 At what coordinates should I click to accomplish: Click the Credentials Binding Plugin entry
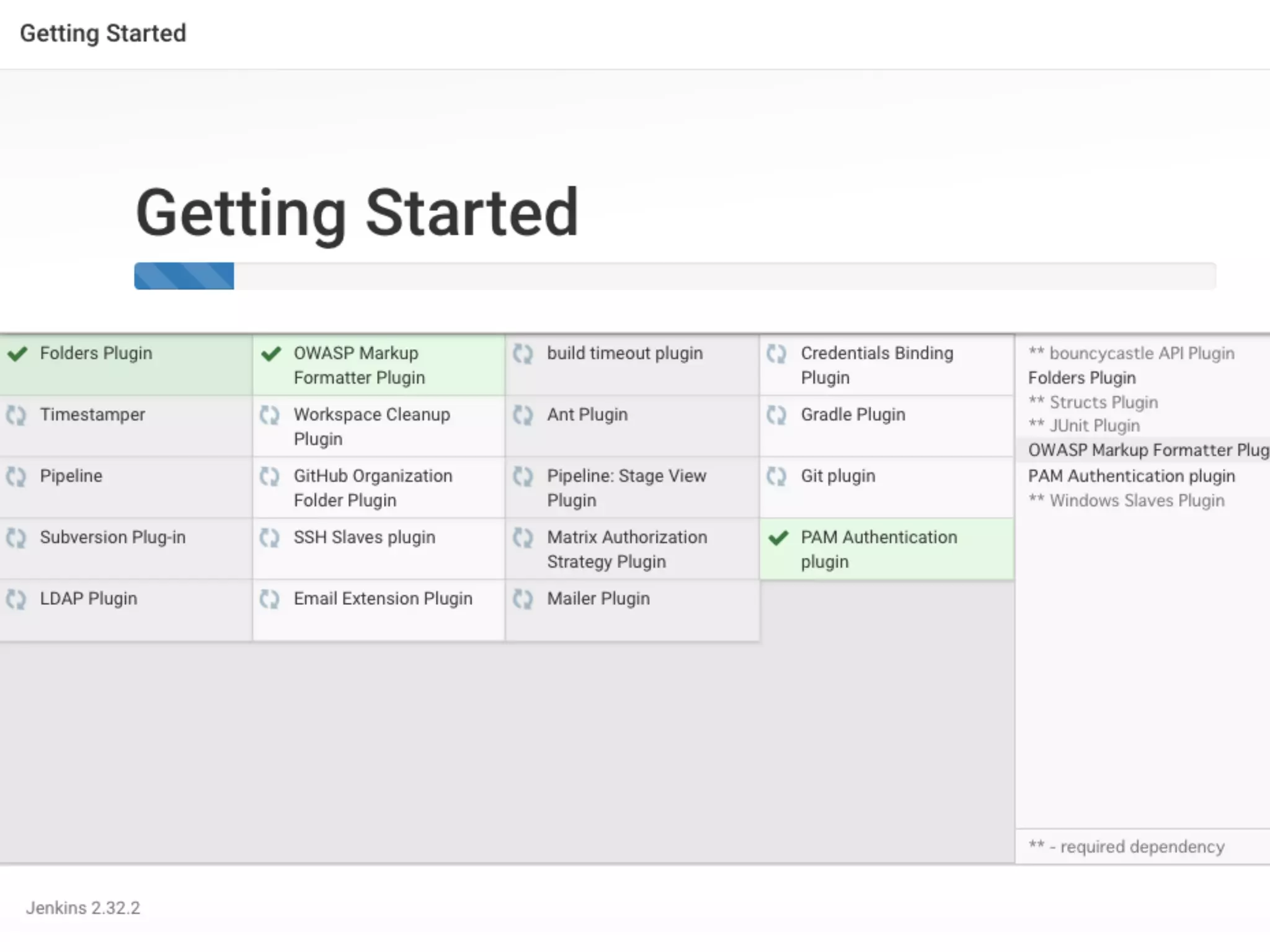point(877,365)
